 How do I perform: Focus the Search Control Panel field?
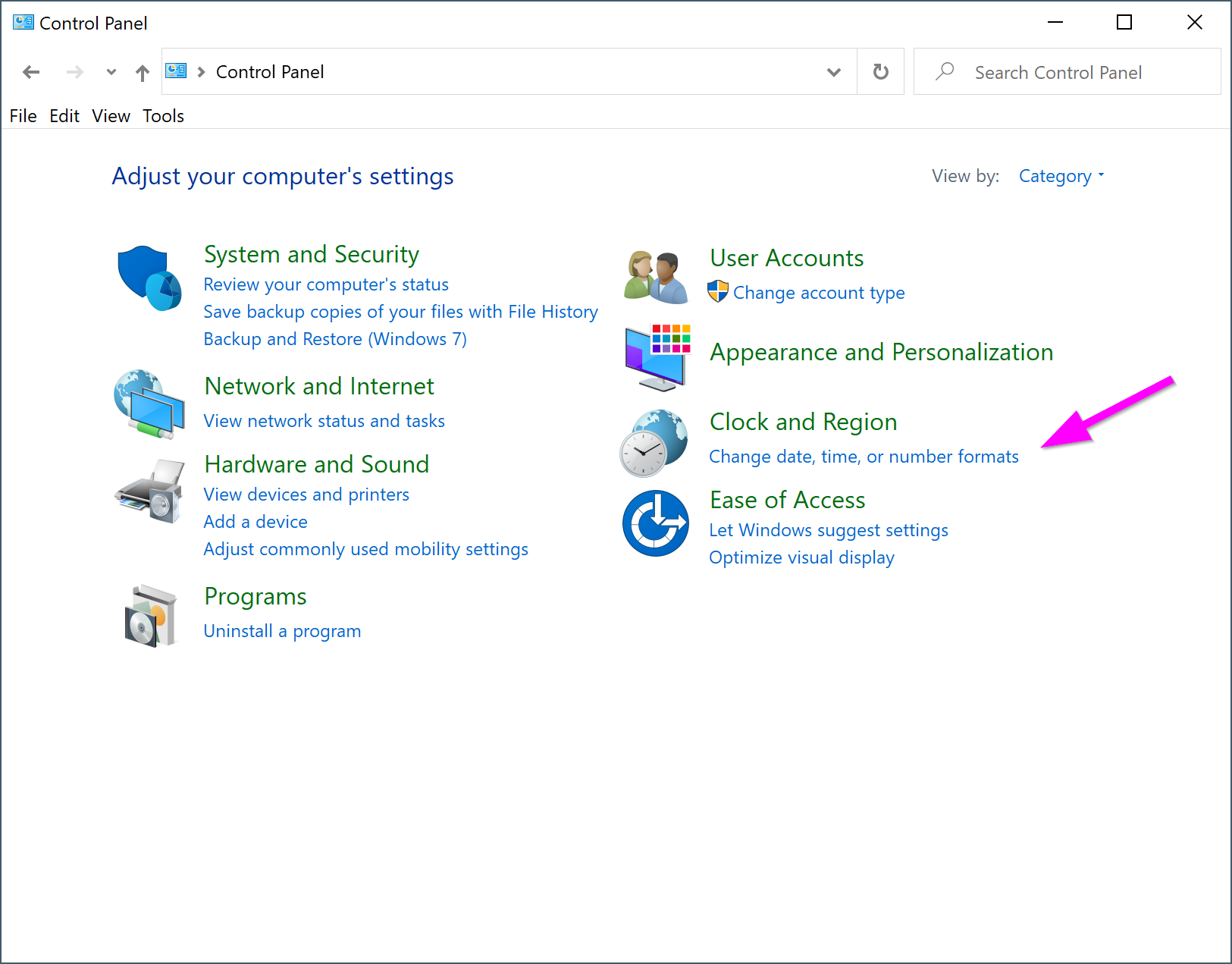[1067, 72]
